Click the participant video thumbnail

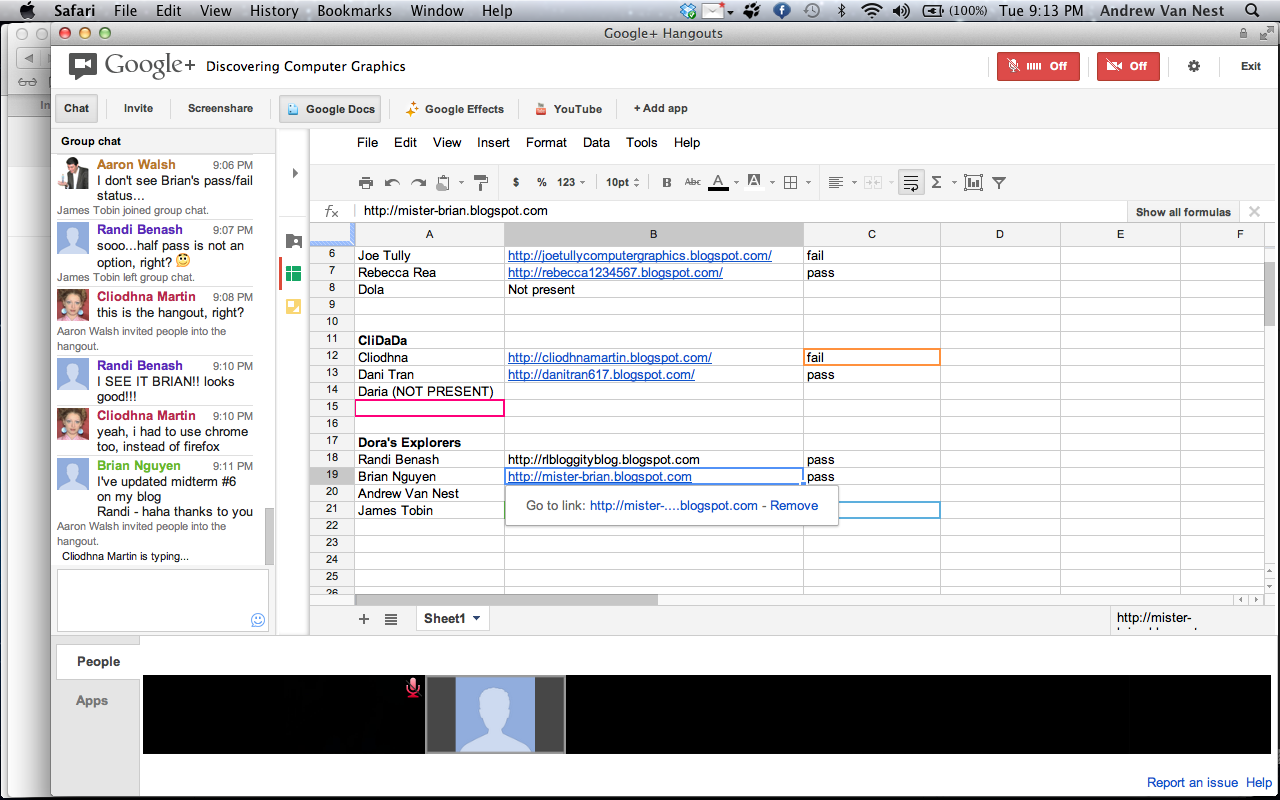[x=496, y=714]
